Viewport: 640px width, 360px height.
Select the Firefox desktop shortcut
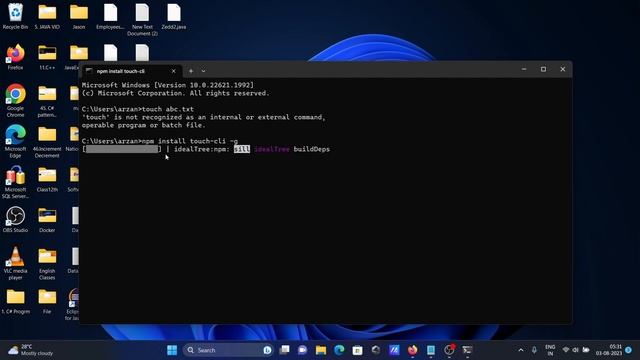pos(16,57)
